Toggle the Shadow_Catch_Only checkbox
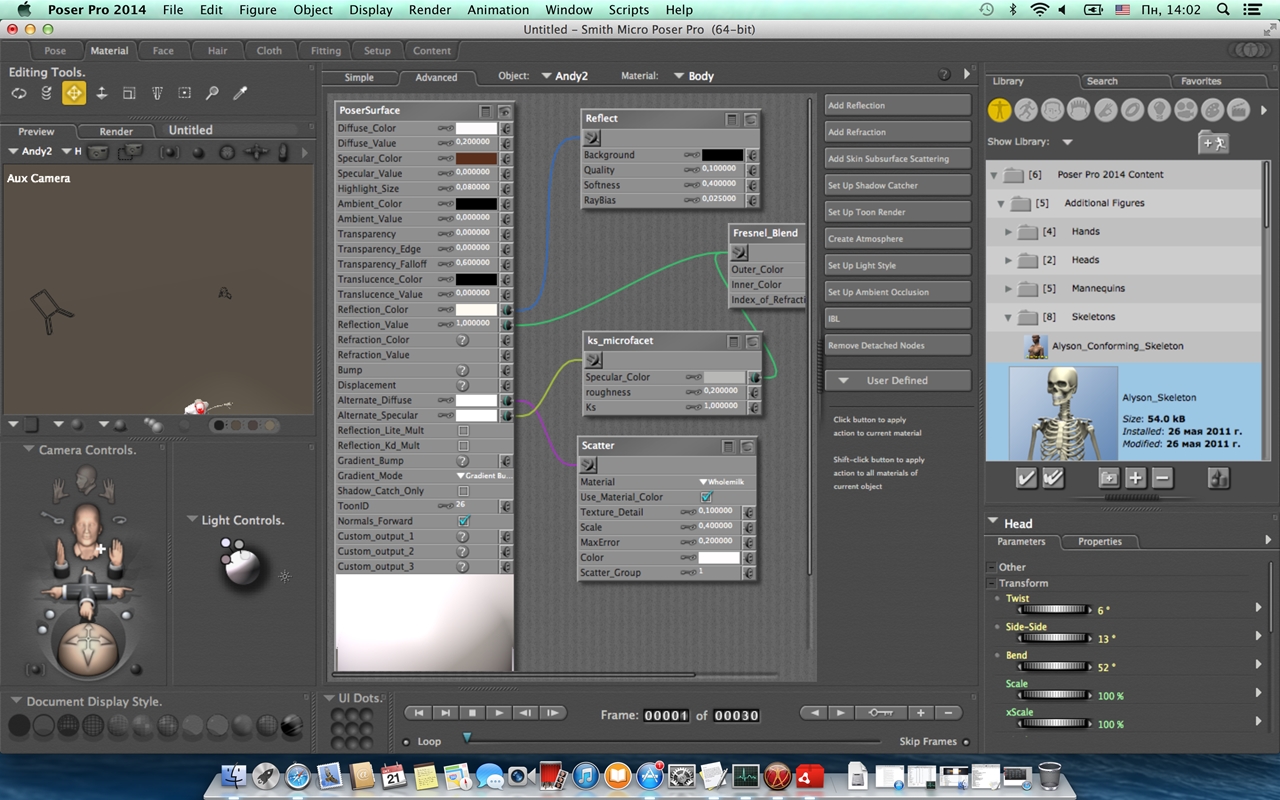 click(x=463, y=491)
